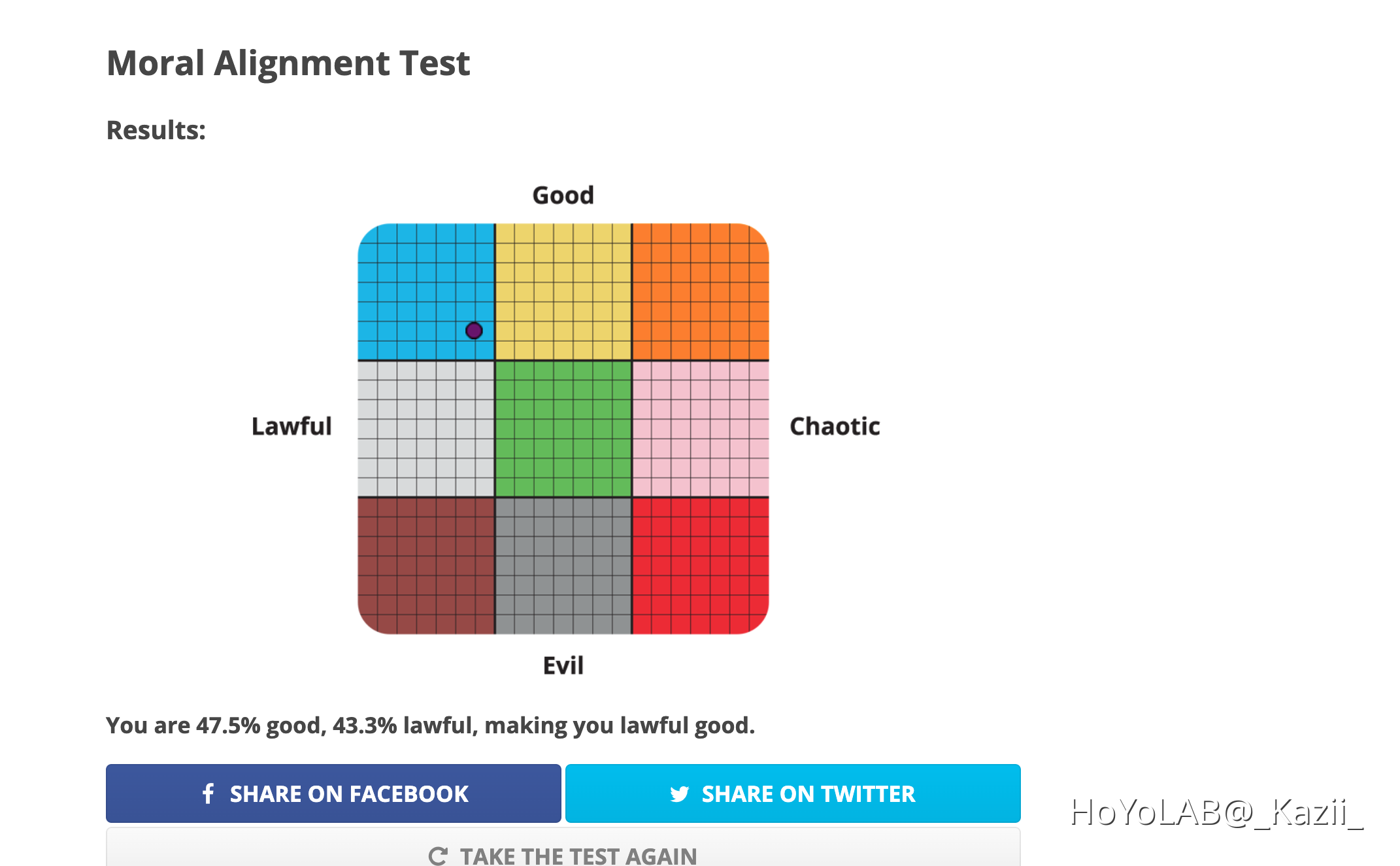
Task: Click the Evil label below the chart
Action: (x=562, y=665)
